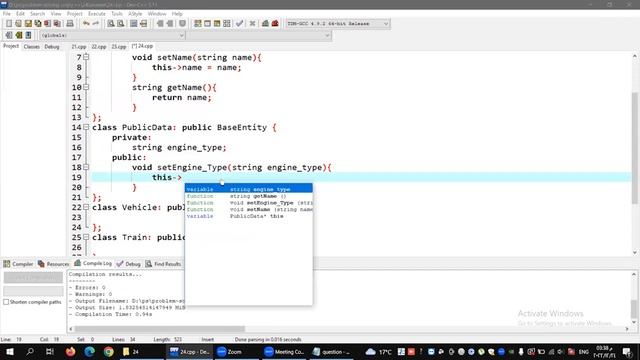The width and height of the screenshot is (640, 360).
Task: Open the empty member function dropdown
Action: [259, 36]
